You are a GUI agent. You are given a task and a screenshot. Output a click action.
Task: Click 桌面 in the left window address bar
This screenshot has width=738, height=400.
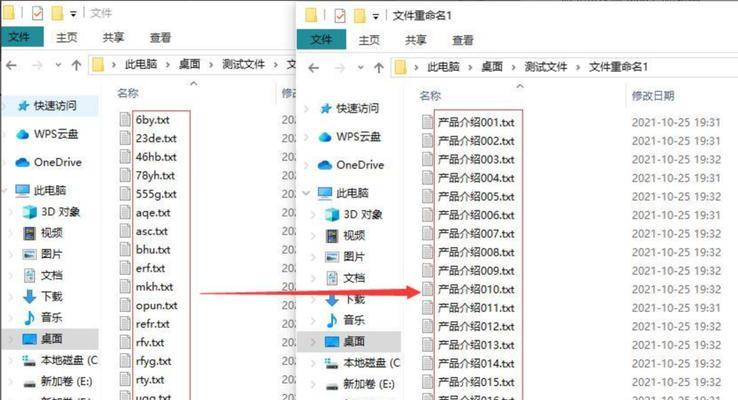point(190,64)
